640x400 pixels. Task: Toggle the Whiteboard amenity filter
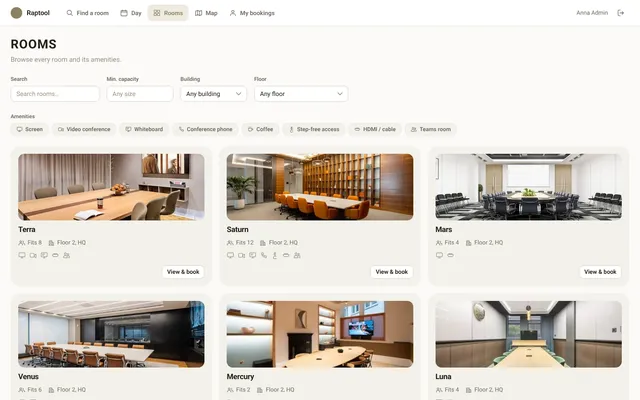pyautogui.click(x=144, y=129)
